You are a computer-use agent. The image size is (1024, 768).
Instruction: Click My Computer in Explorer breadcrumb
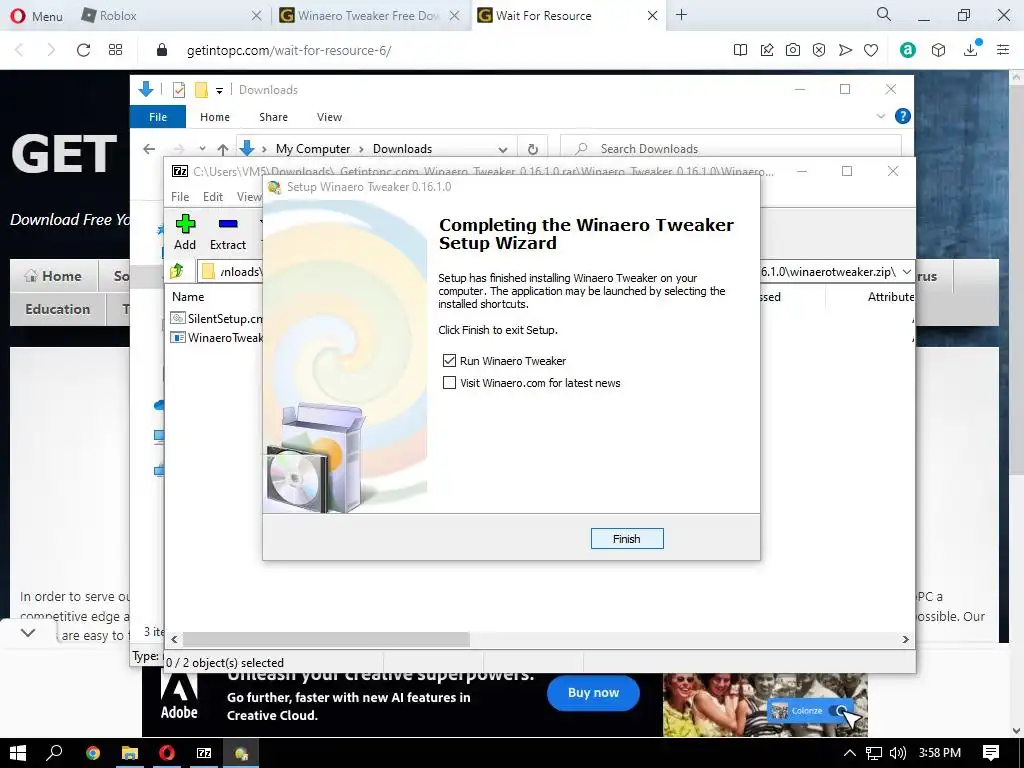point(313,149)
